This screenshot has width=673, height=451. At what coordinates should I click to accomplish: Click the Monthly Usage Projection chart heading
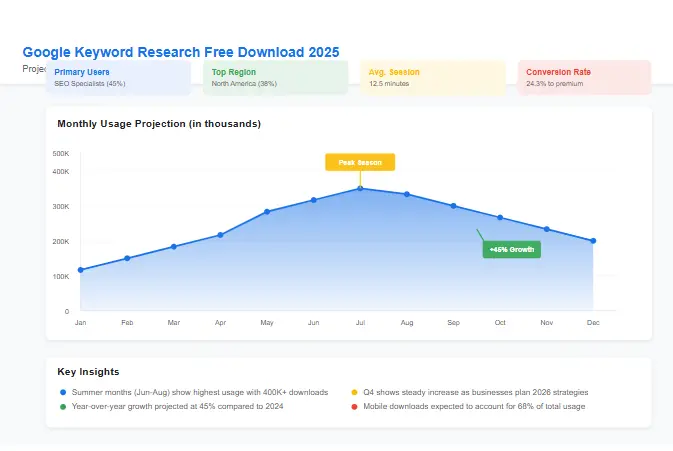point(159,124)
